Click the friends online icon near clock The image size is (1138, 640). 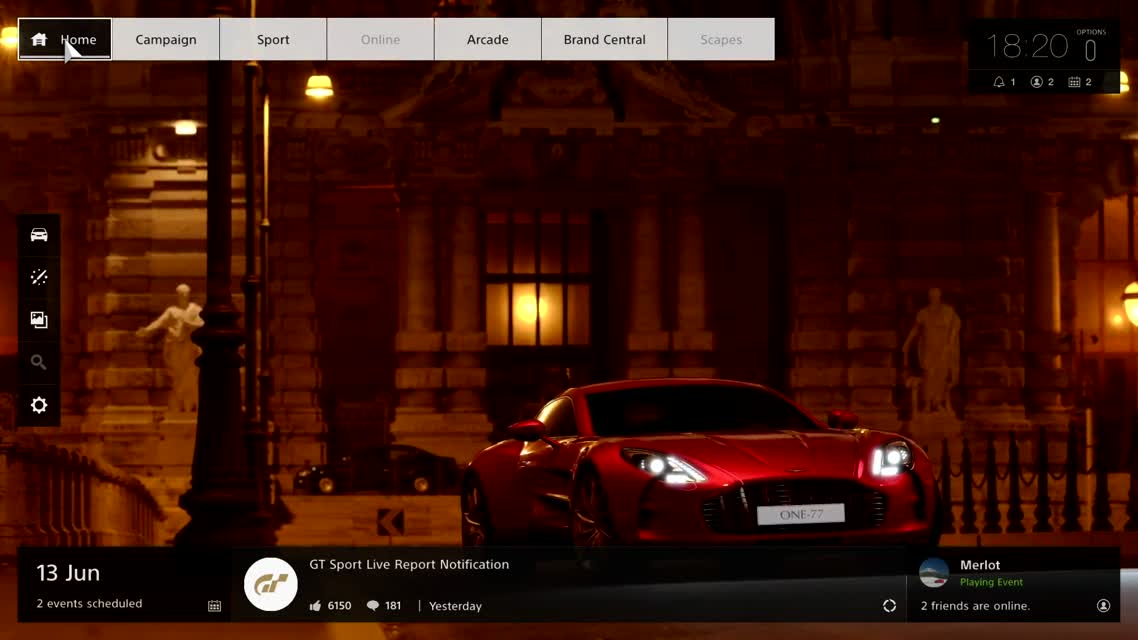pyautogui.click(x=1036, y=82)
